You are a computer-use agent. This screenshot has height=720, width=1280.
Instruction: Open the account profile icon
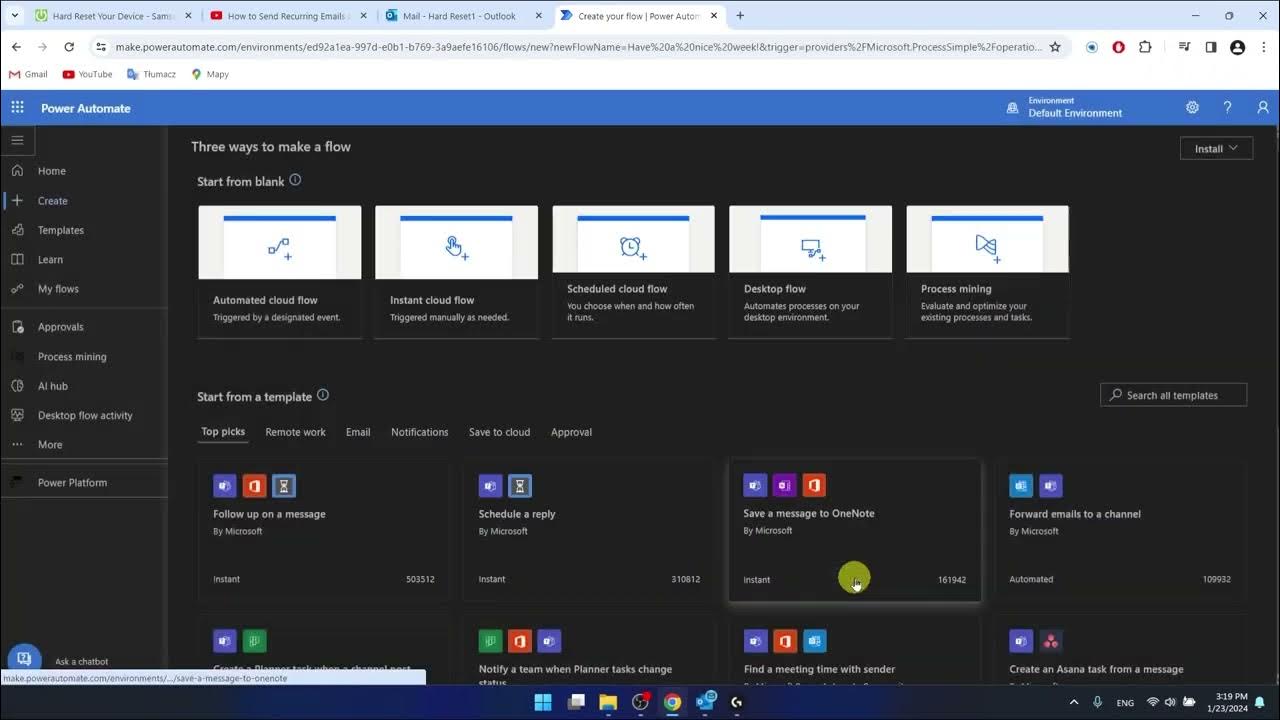[1263, 107]
